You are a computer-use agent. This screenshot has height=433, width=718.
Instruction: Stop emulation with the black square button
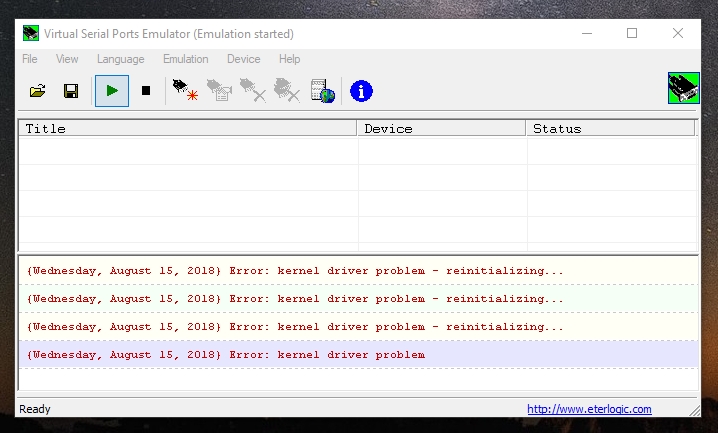pos(146,91)
